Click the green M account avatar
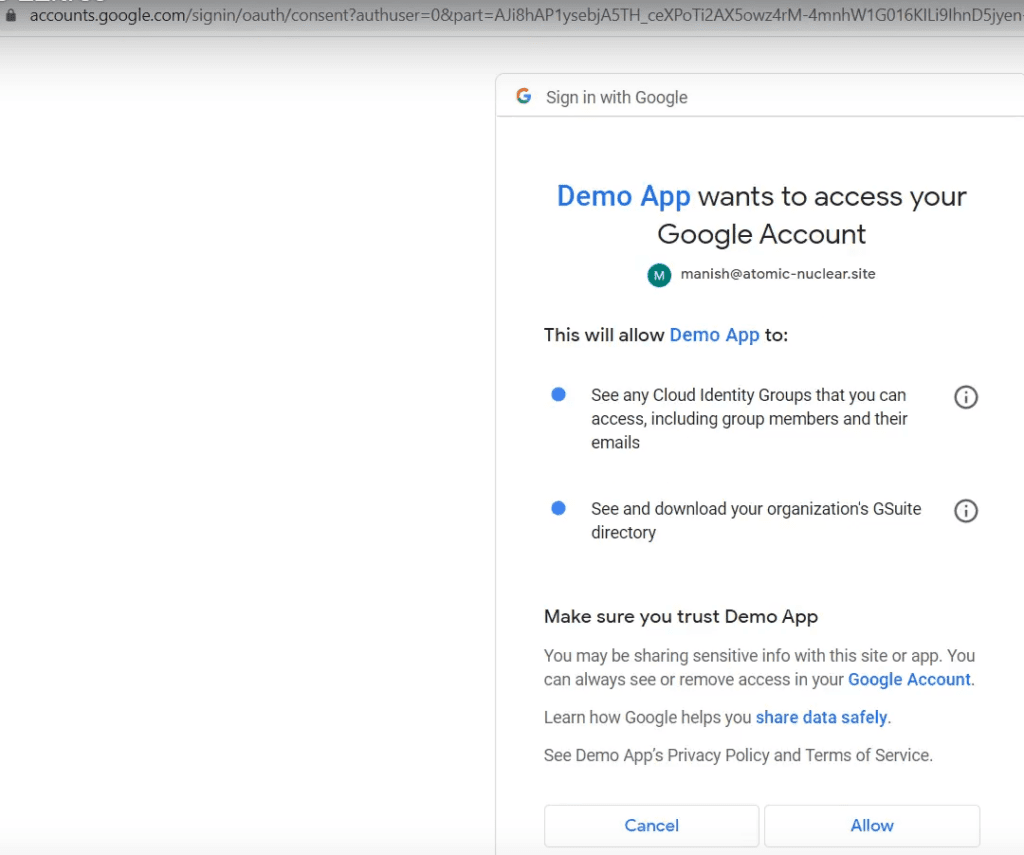1024x855 pixels. click(x=659, y=275)
